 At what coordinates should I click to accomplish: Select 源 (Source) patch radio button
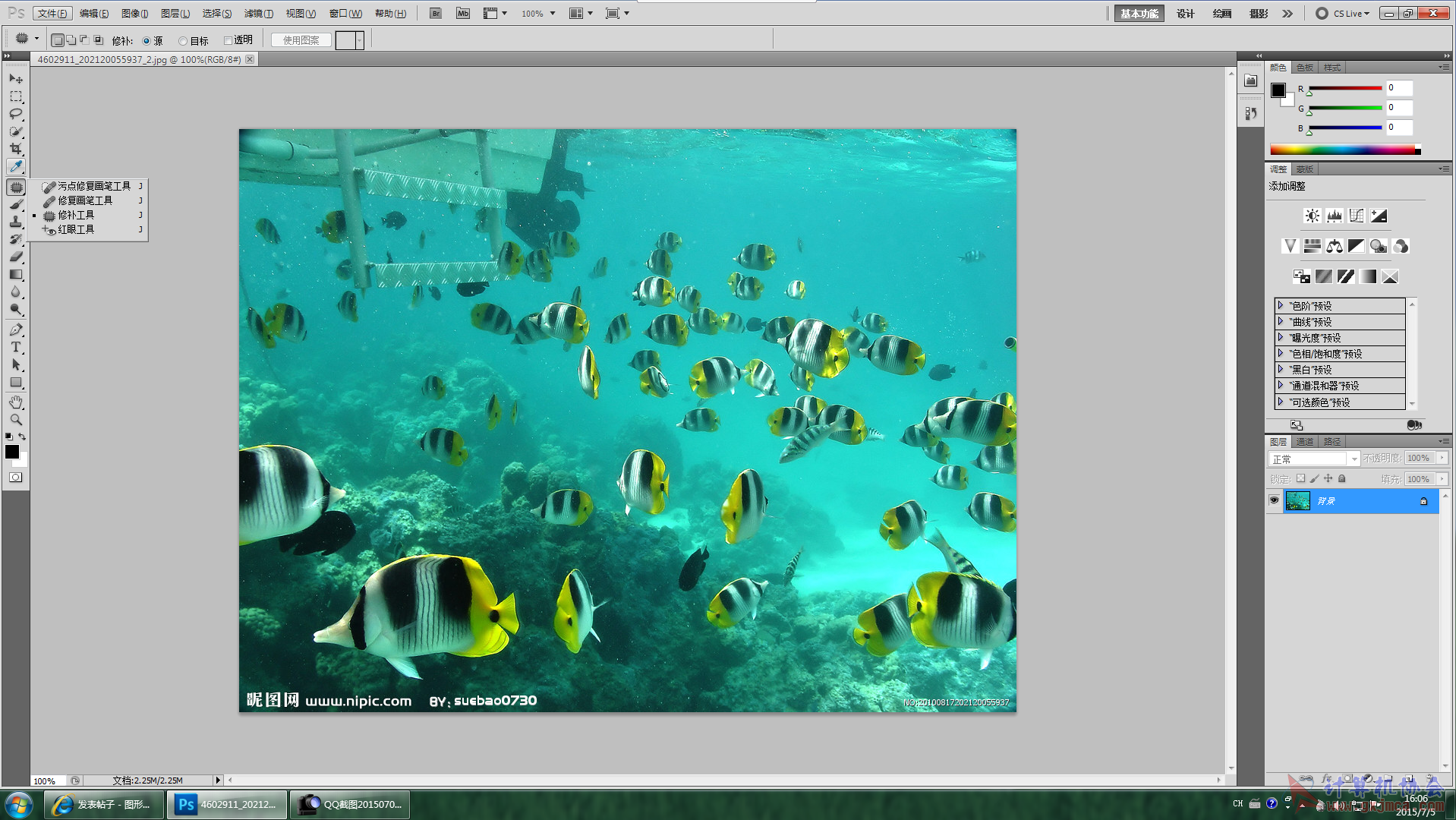(x=147, y=41)
